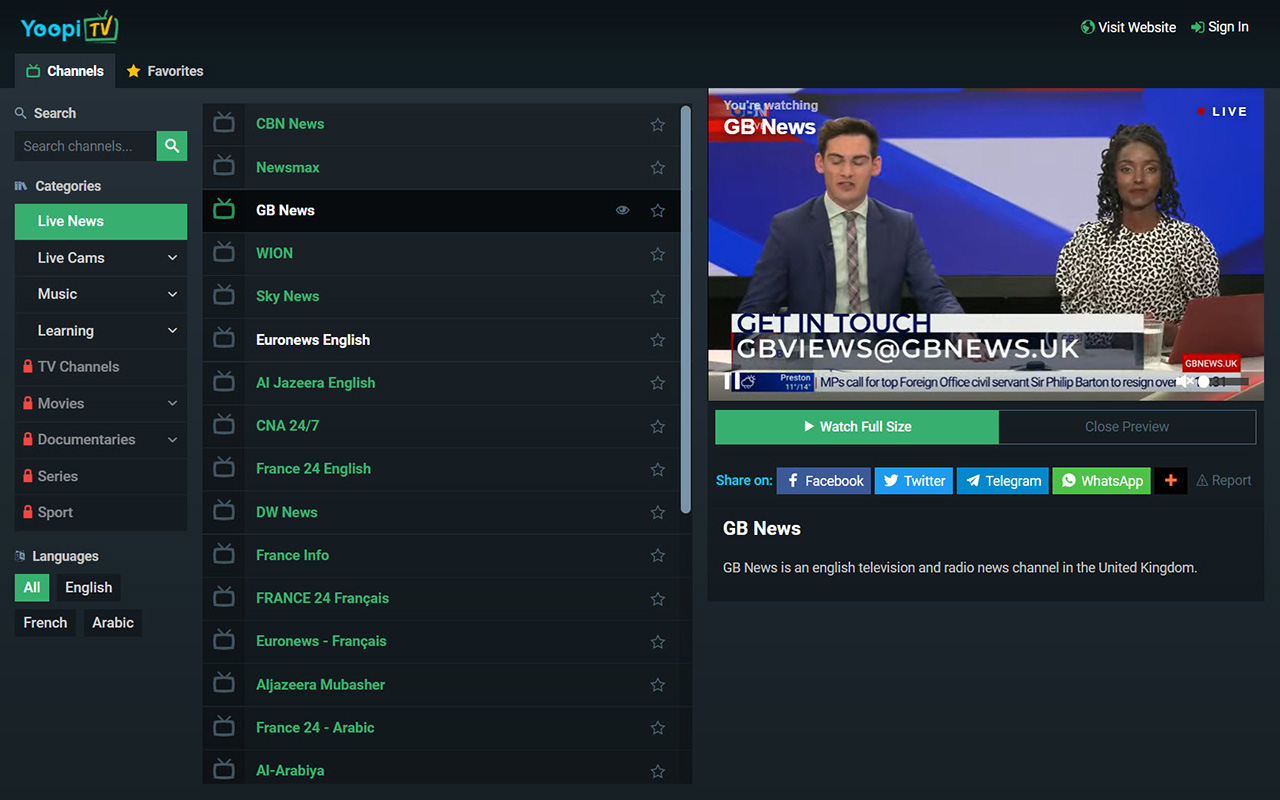Filter channels by Arabic language
This screenshot has width=1280, height=800.
(x=113, y=623)
